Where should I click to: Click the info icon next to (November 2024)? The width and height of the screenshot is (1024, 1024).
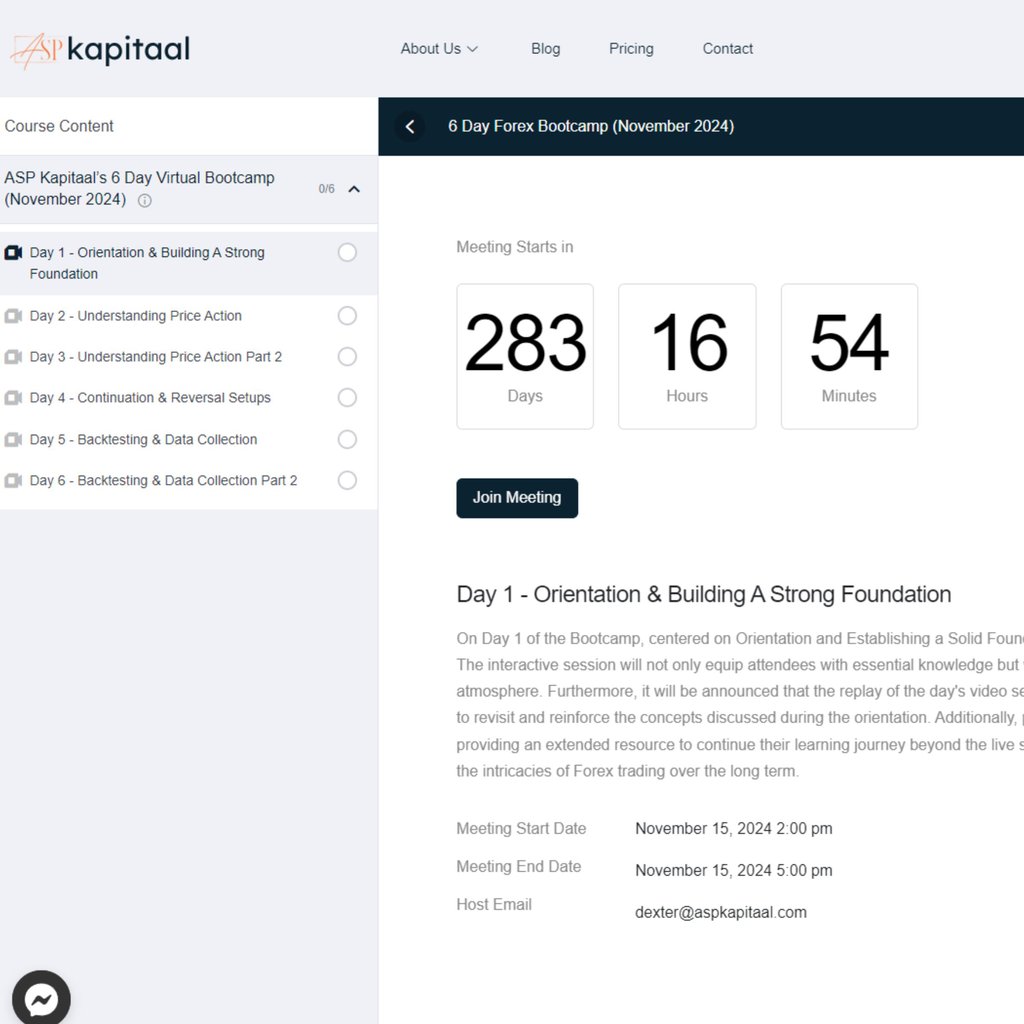point(144,201)
